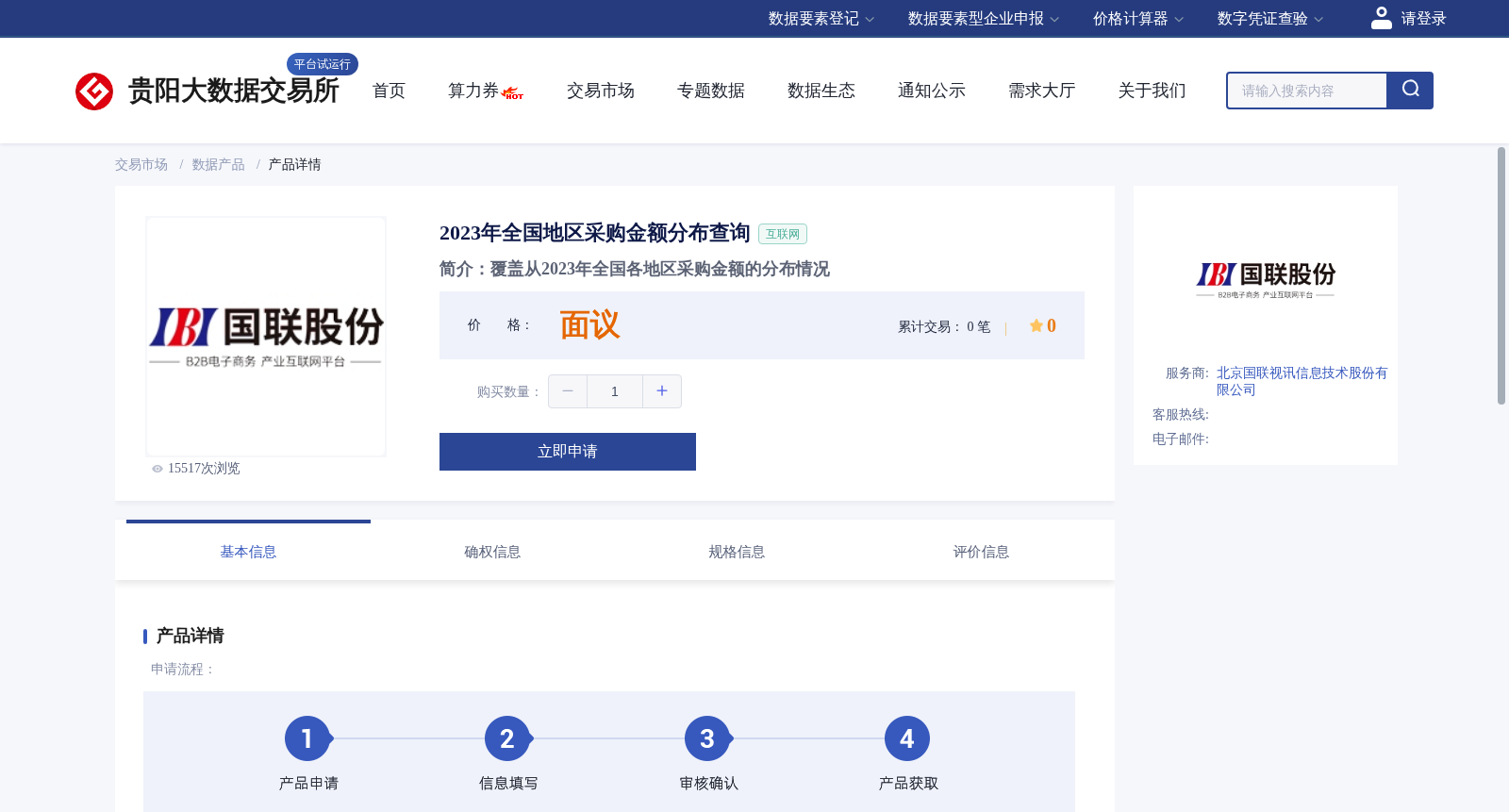Image resolution: width=1509 pixels, height=812 pixels.
Task: Click the 平台试运行 badge
Action: [323, 64]
